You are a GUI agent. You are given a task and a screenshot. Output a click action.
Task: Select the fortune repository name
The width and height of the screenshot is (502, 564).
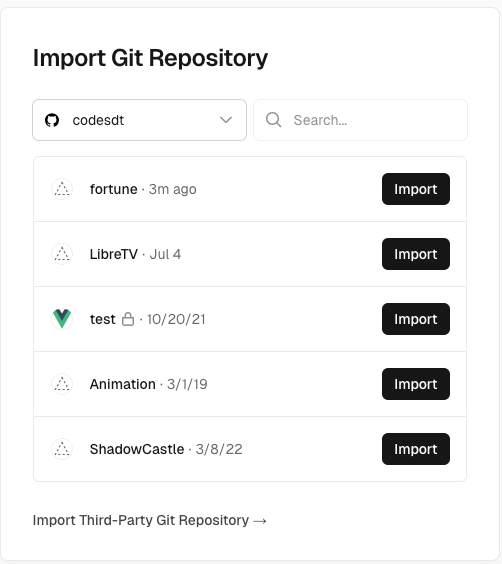114,189
